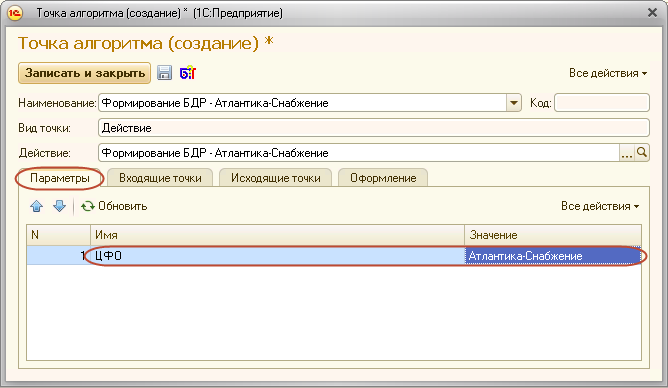Open table Все действия menu
The image size is (668, 388).
tap(600, 206)
